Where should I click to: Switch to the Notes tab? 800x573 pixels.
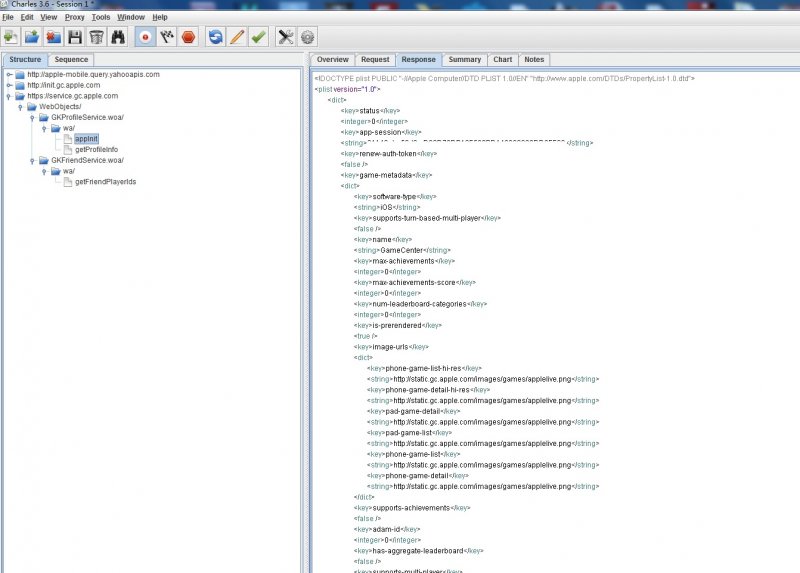point(534,59)
